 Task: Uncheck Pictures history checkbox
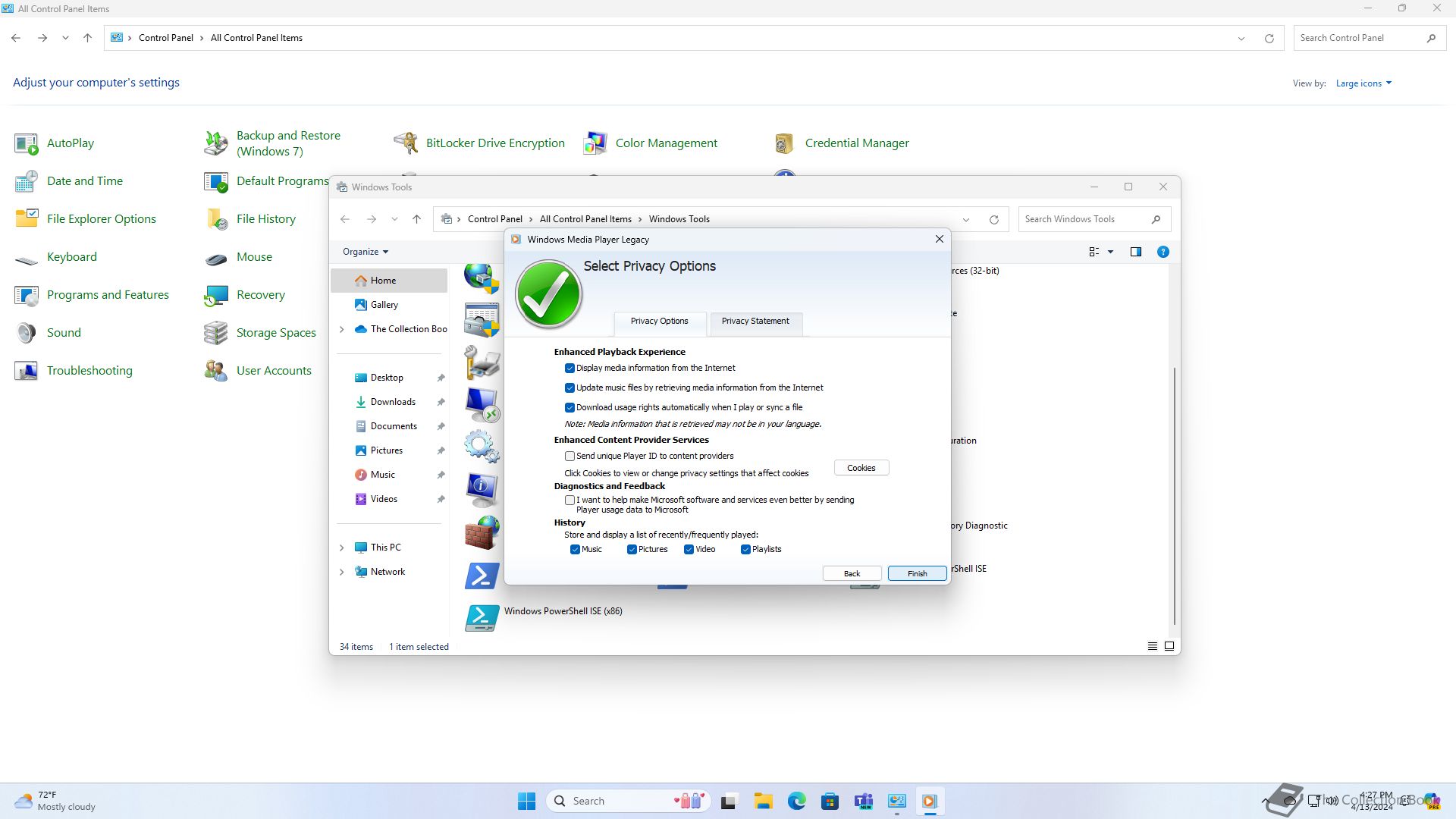(632, 550)
